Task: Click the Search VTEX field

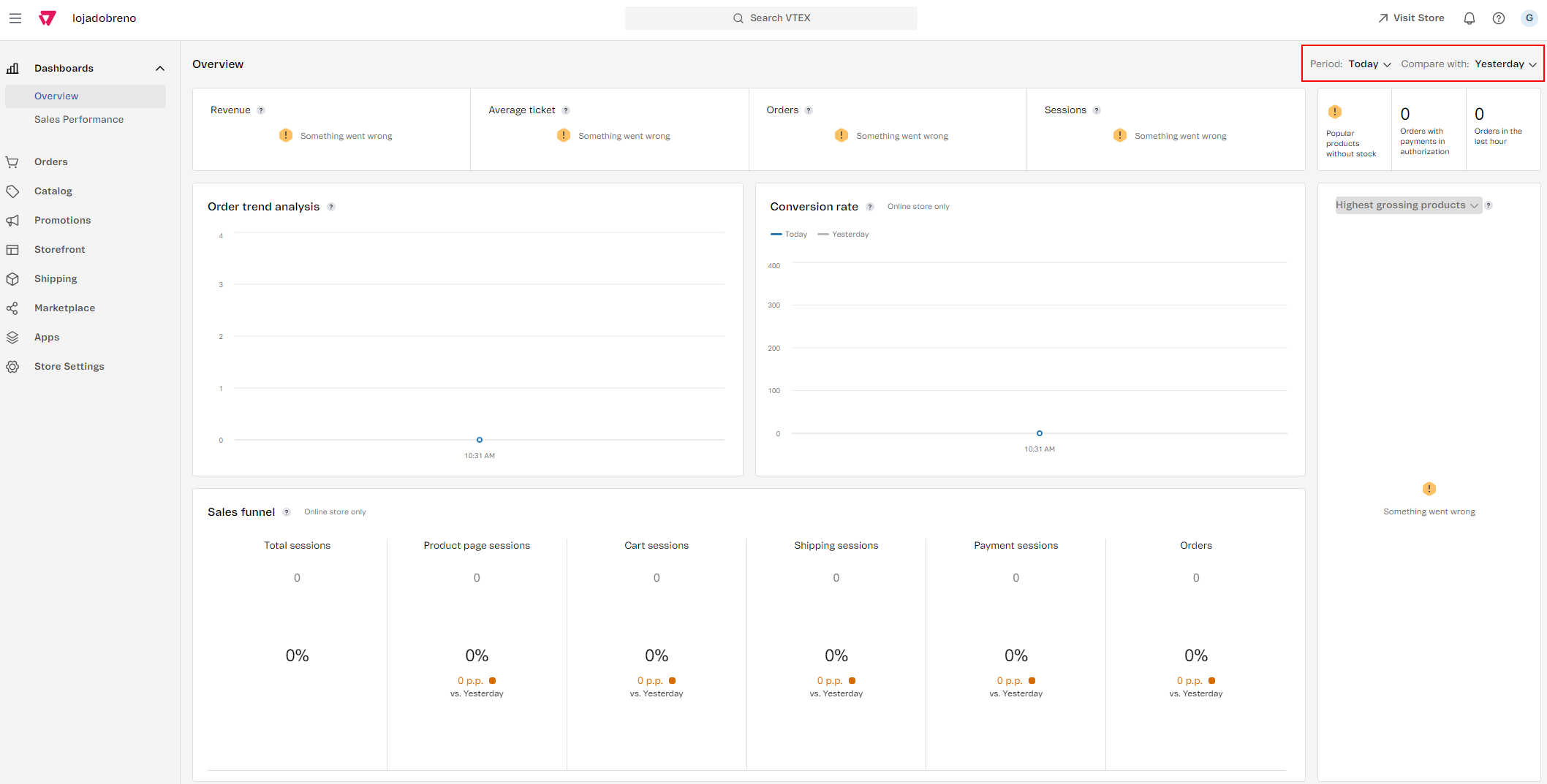Action: coord(771,18)
